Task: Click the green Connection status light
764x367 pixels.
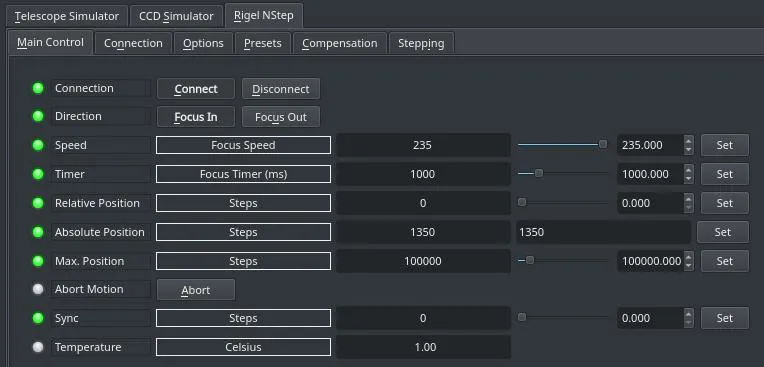Action: coord(38,88)
